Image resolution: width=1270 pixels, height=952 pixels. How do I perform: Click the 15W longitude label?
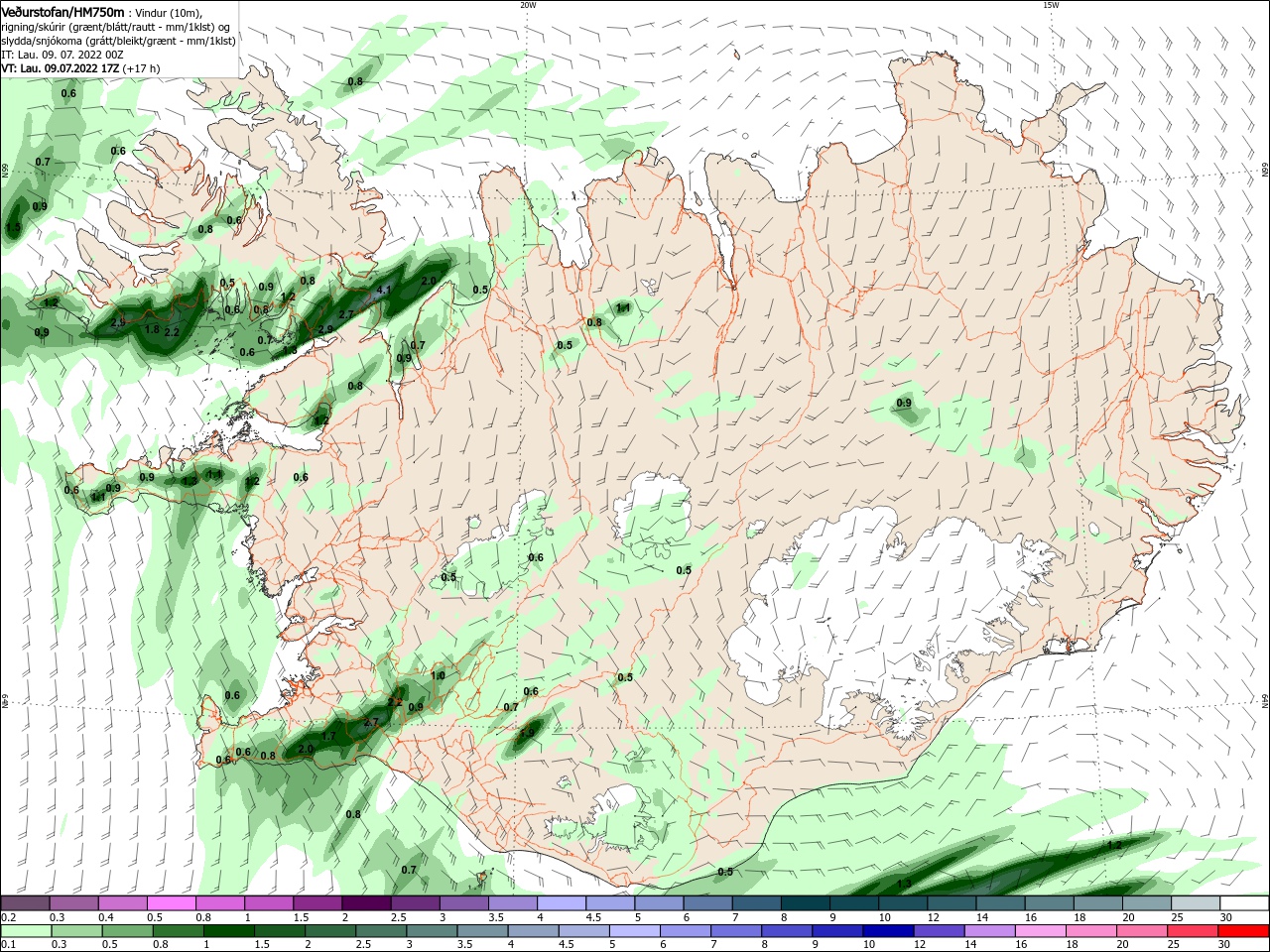click(1050, 5)
